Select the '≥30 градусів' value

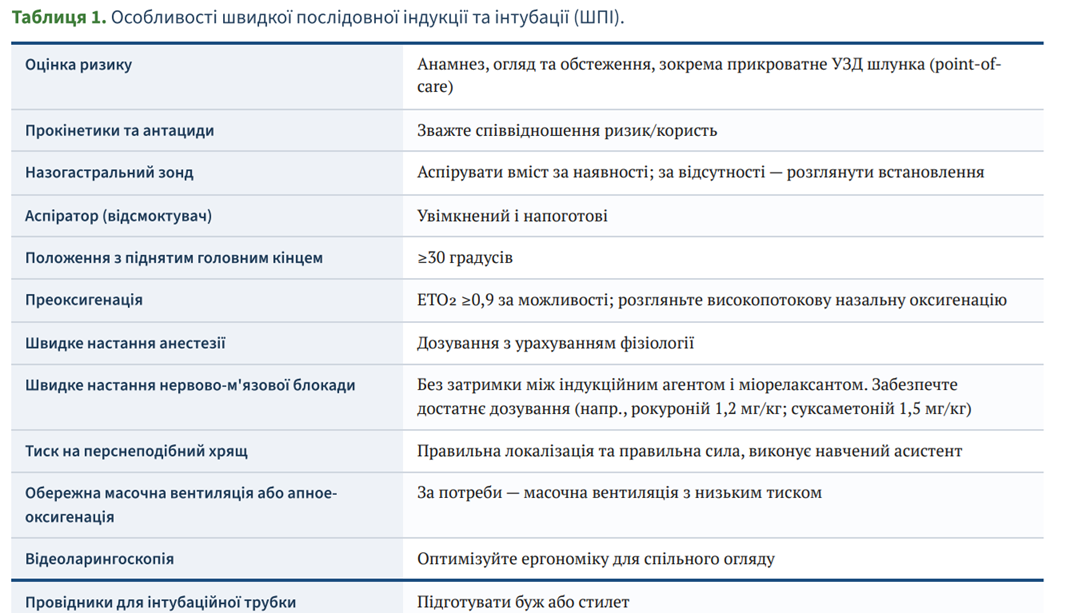pyautogui.click(x=465, y=258)
